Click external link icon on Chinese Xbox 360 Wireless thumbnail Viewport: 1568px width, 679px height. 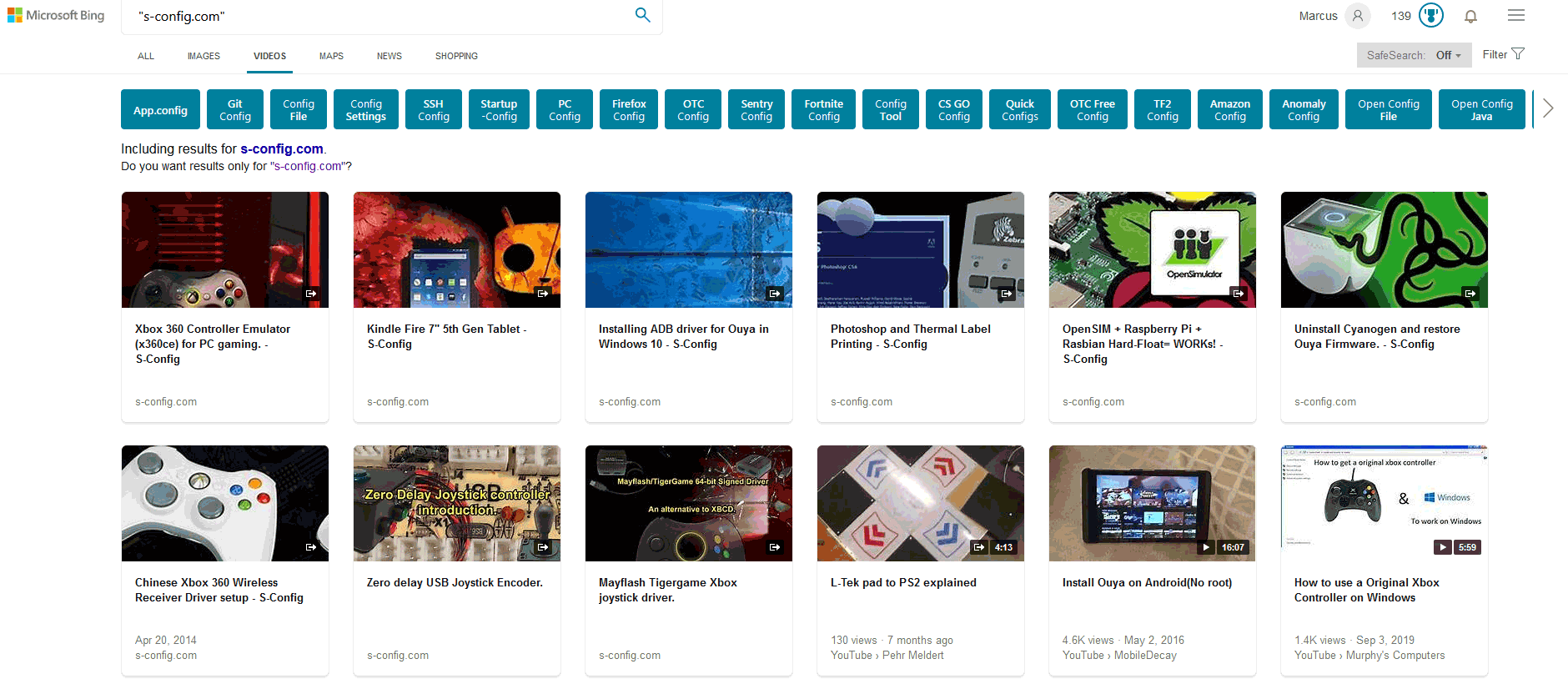coord(311,547)
